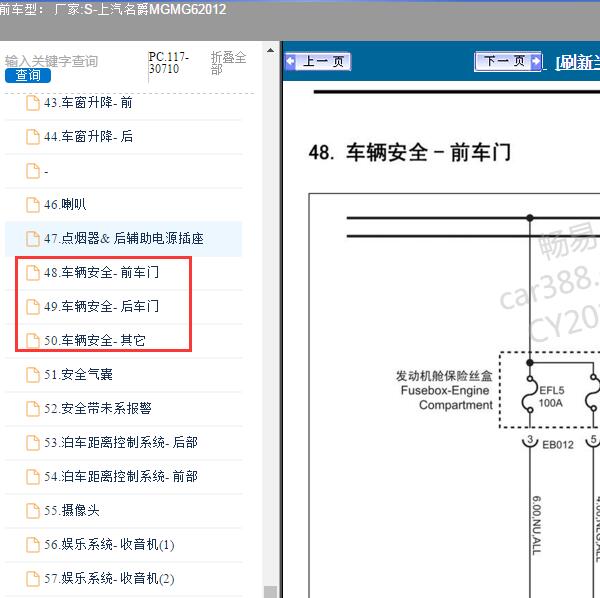Open 52.安全带未系报警 entry
The height and width of the screenshot is (598, 600).
click(x=98, y=409)
